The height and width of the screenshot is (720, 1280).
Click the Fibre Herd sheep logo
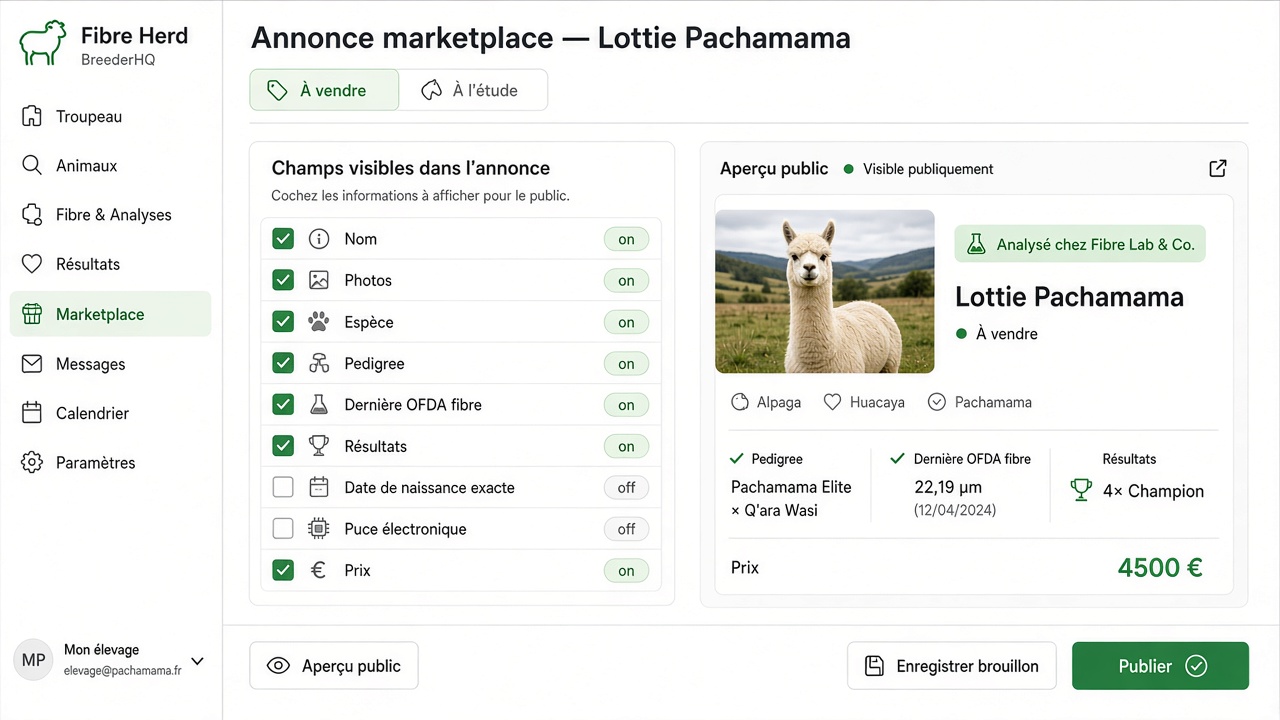[43, 44]
